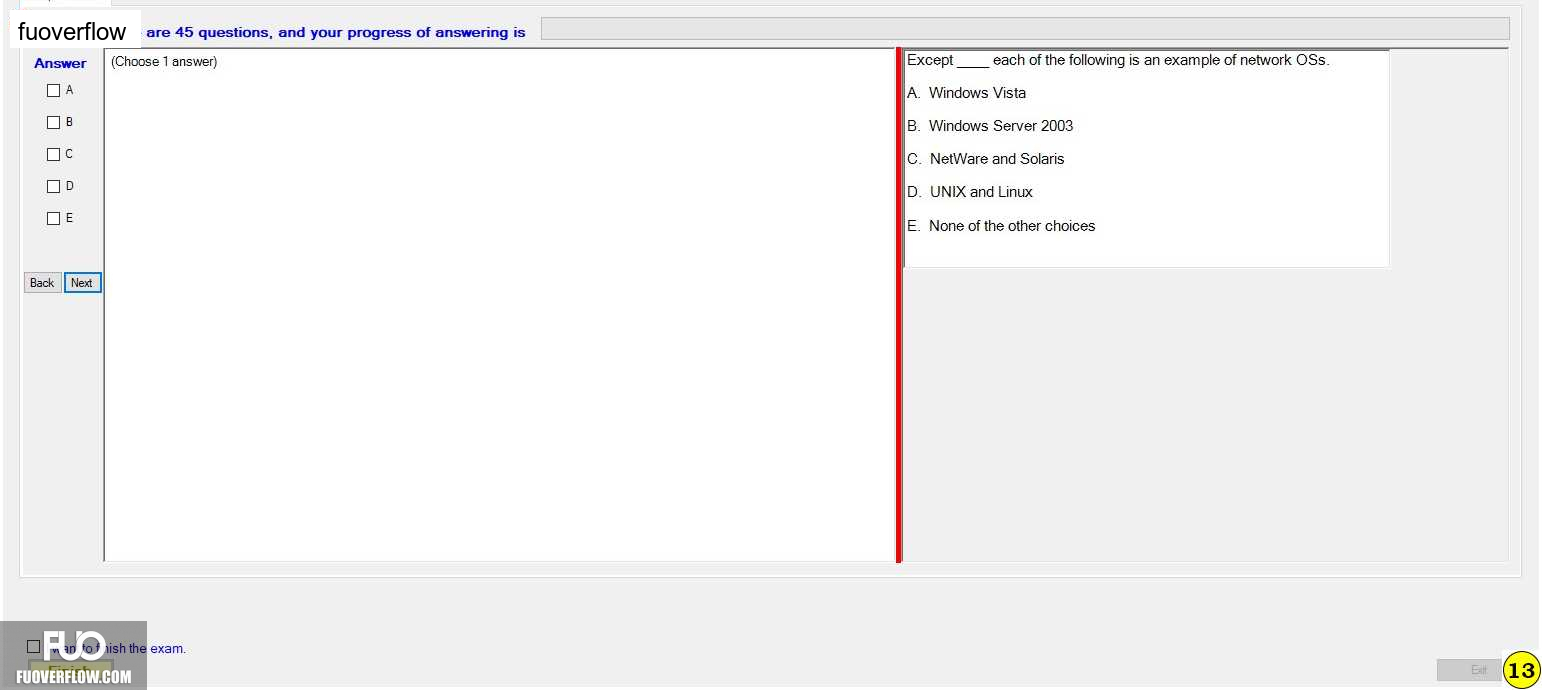Check answer box A

click(54, 91)
